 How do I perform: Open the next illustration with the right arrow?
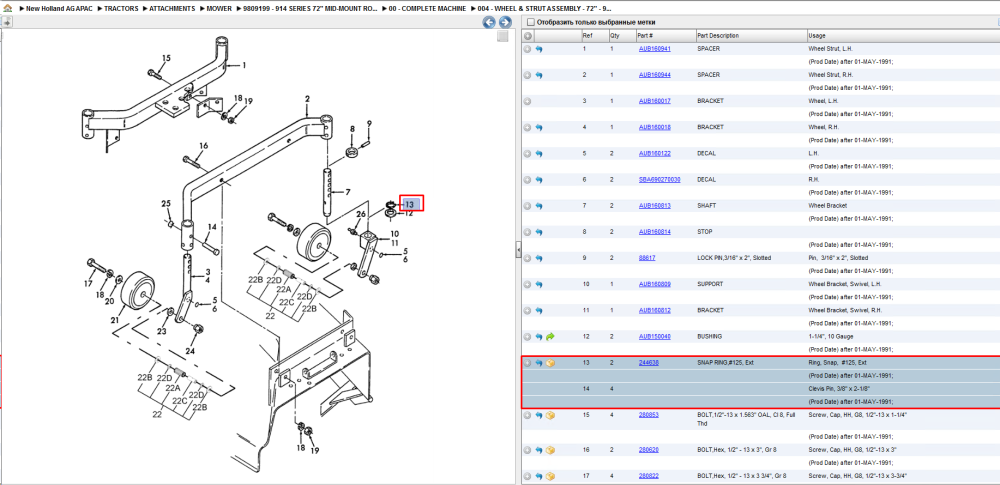504,22
